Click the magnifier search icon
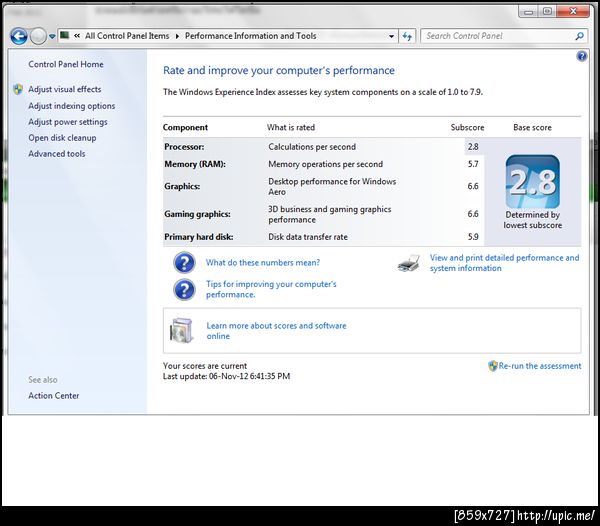 pyautogui.click(x=579, y=36)
